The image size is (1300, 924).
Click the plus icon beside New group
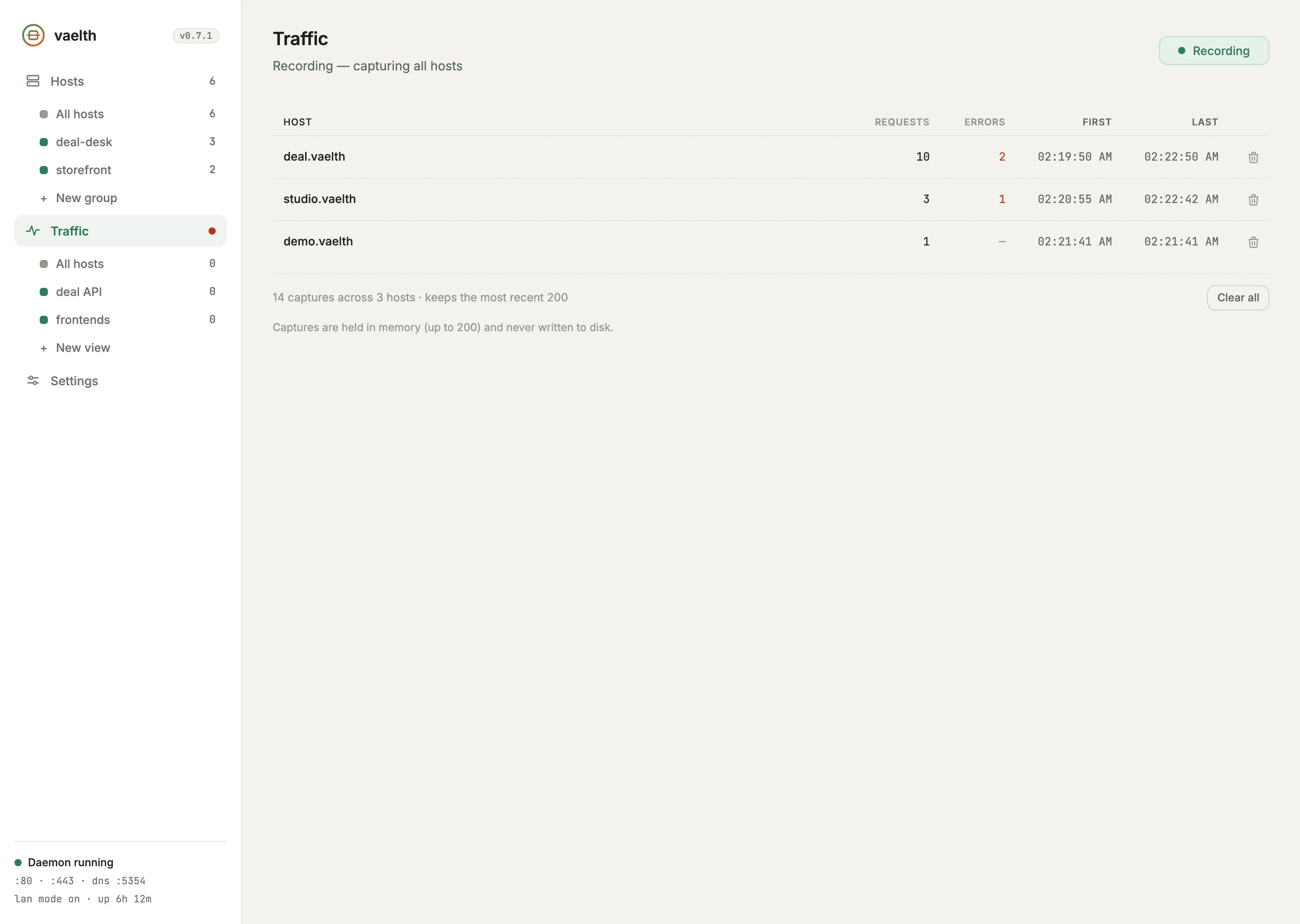(x=43, y=199)
